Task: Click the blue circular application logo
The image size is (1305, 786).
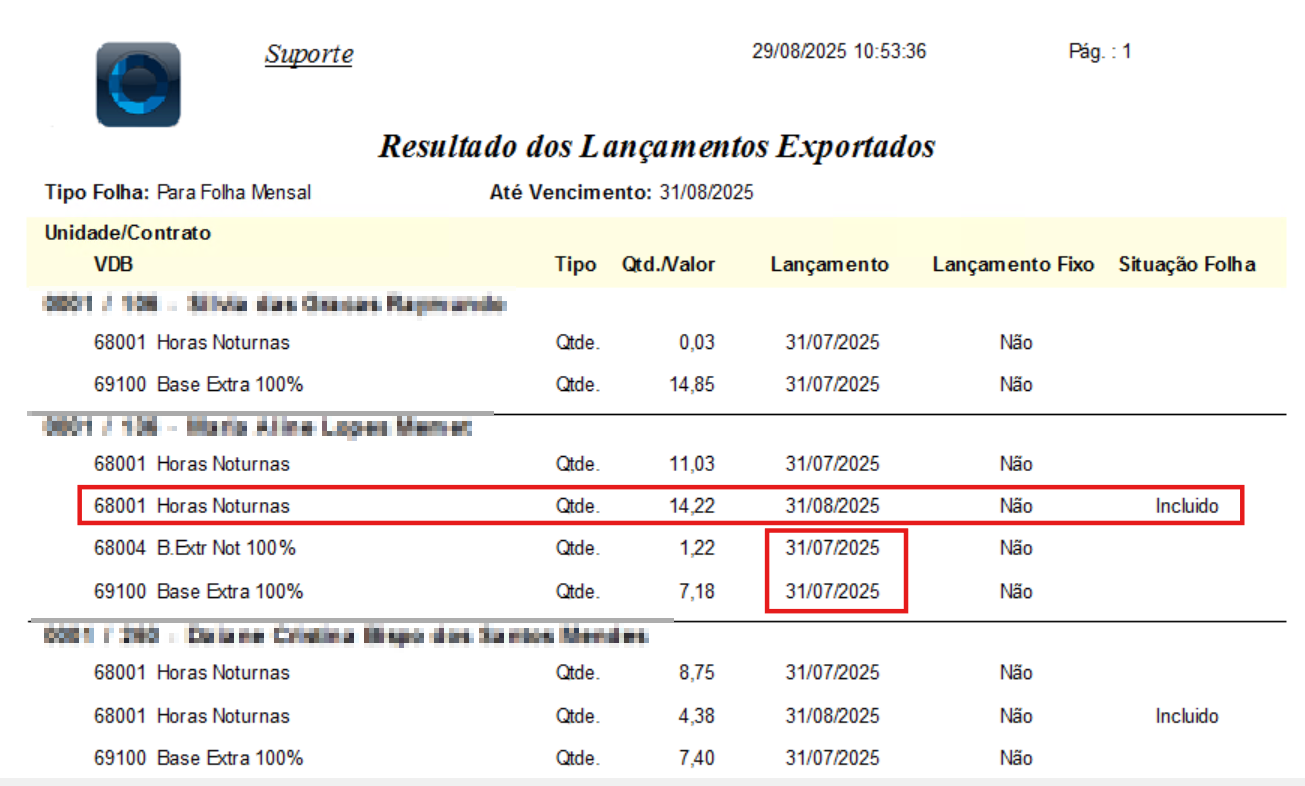Action: (138, 84)
